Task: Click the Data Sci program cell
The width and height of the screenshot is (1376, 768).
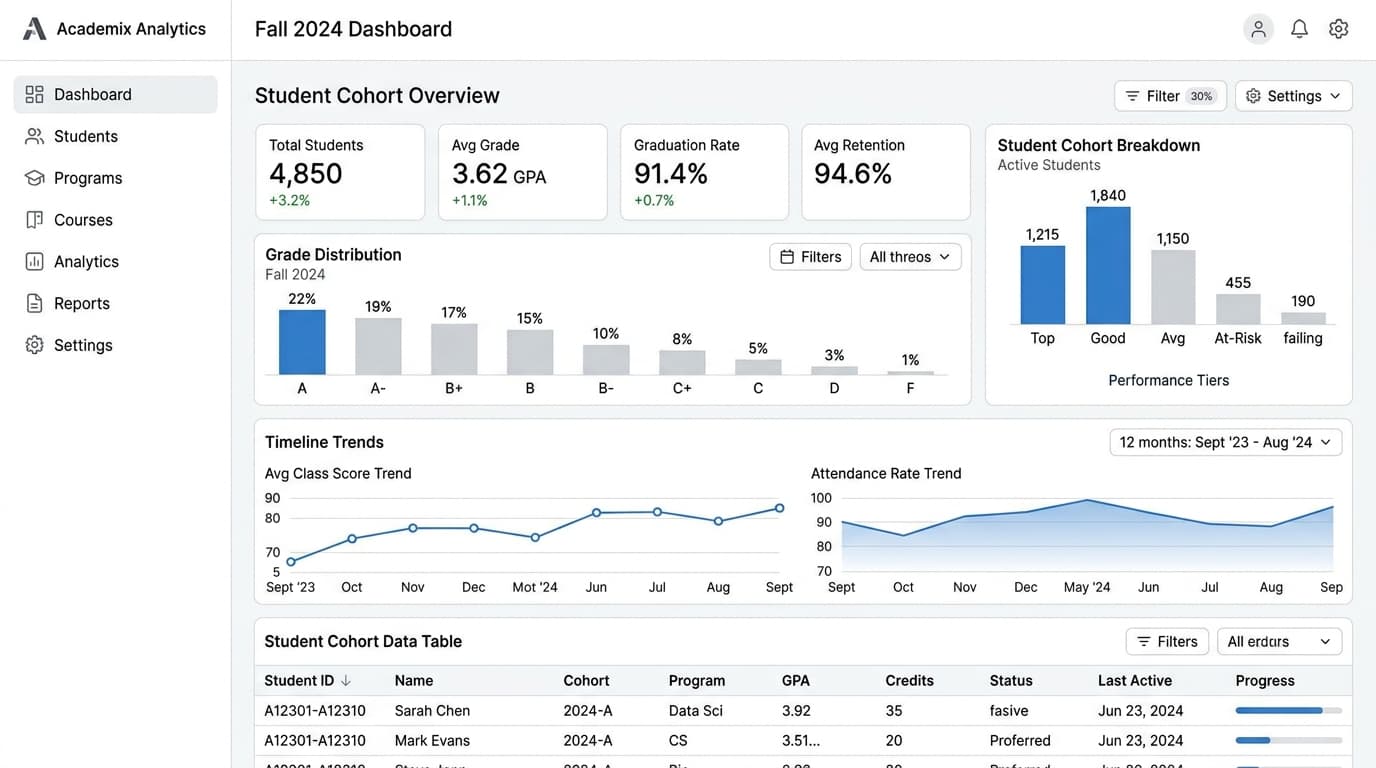Action: click(696, 711)
